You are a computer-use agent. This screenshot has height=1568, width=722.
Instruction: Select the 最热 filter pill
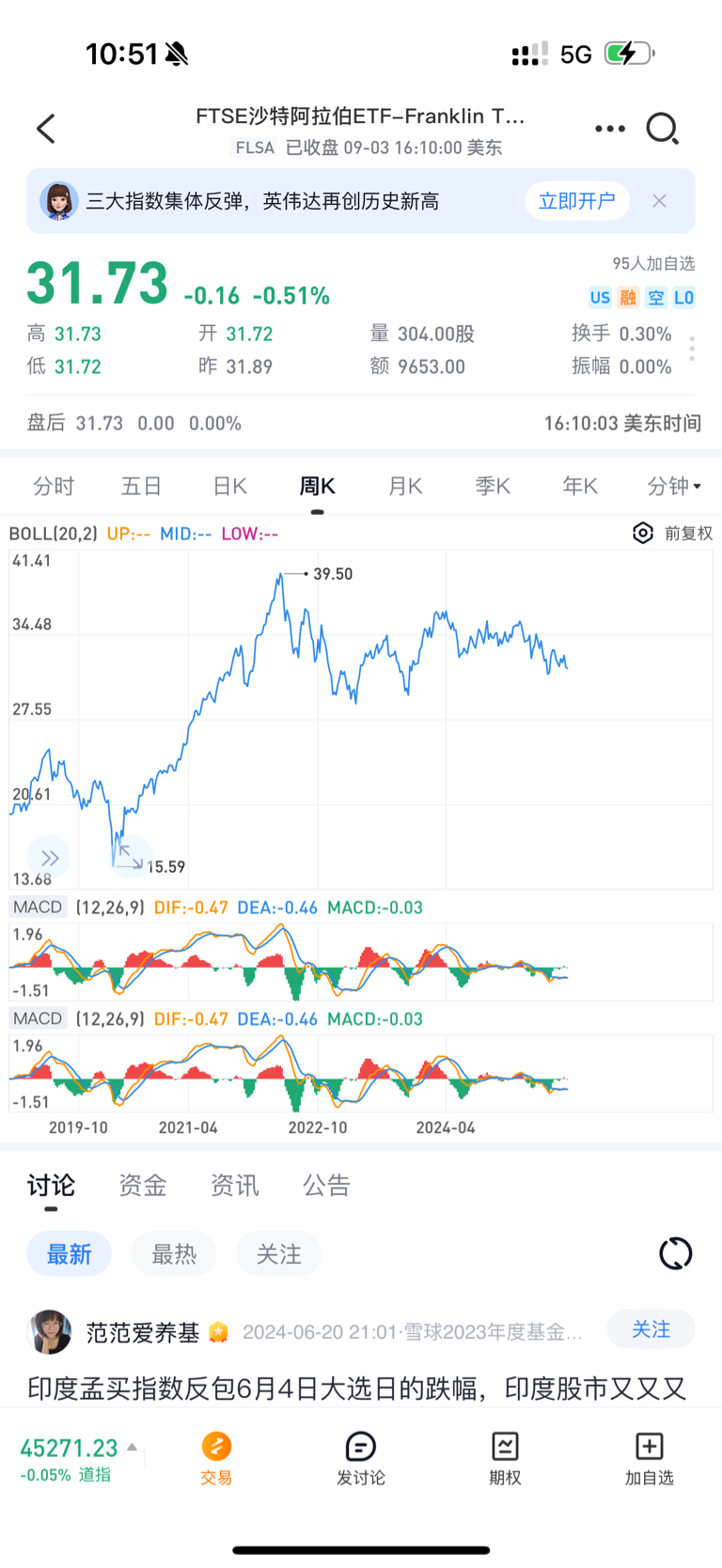[x=174, y=1254]
